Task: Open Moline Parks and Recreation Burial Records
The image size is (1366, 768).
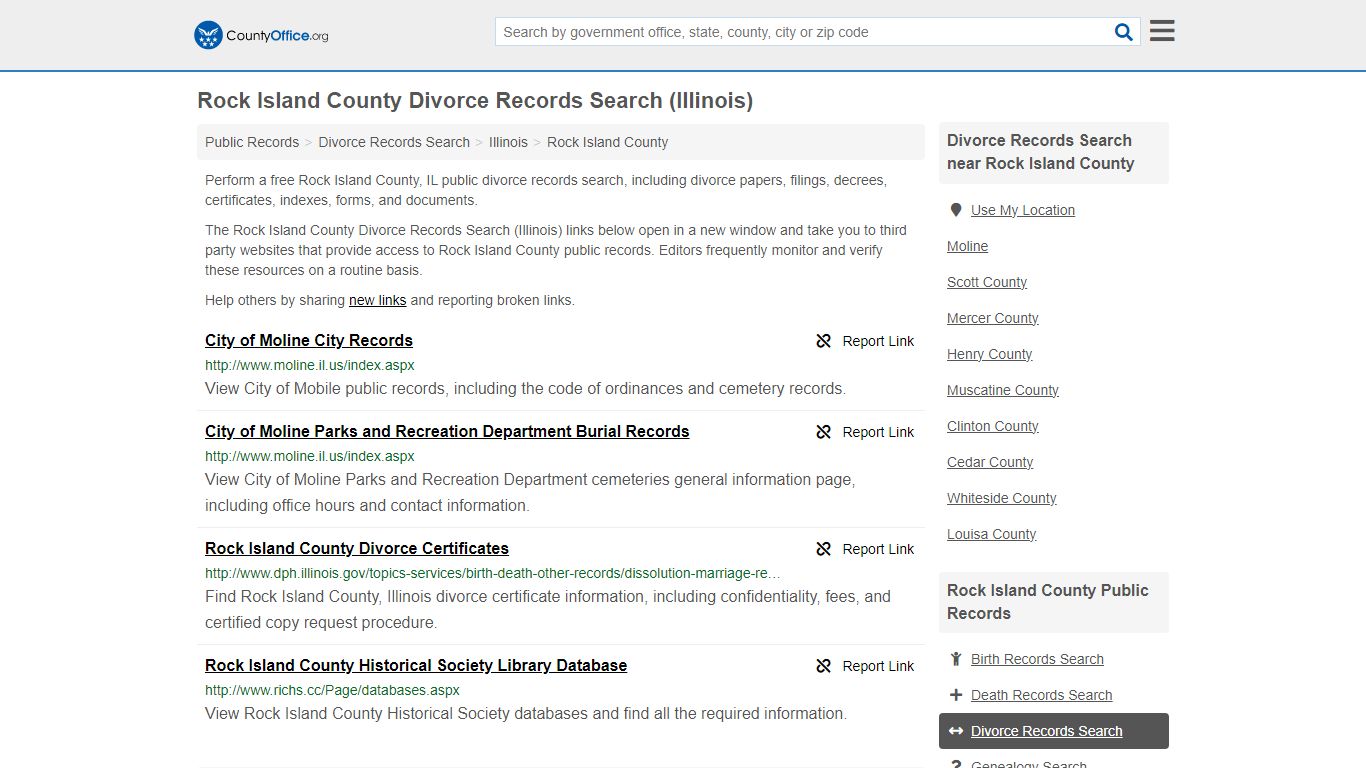Action: [x=447, y=431]
